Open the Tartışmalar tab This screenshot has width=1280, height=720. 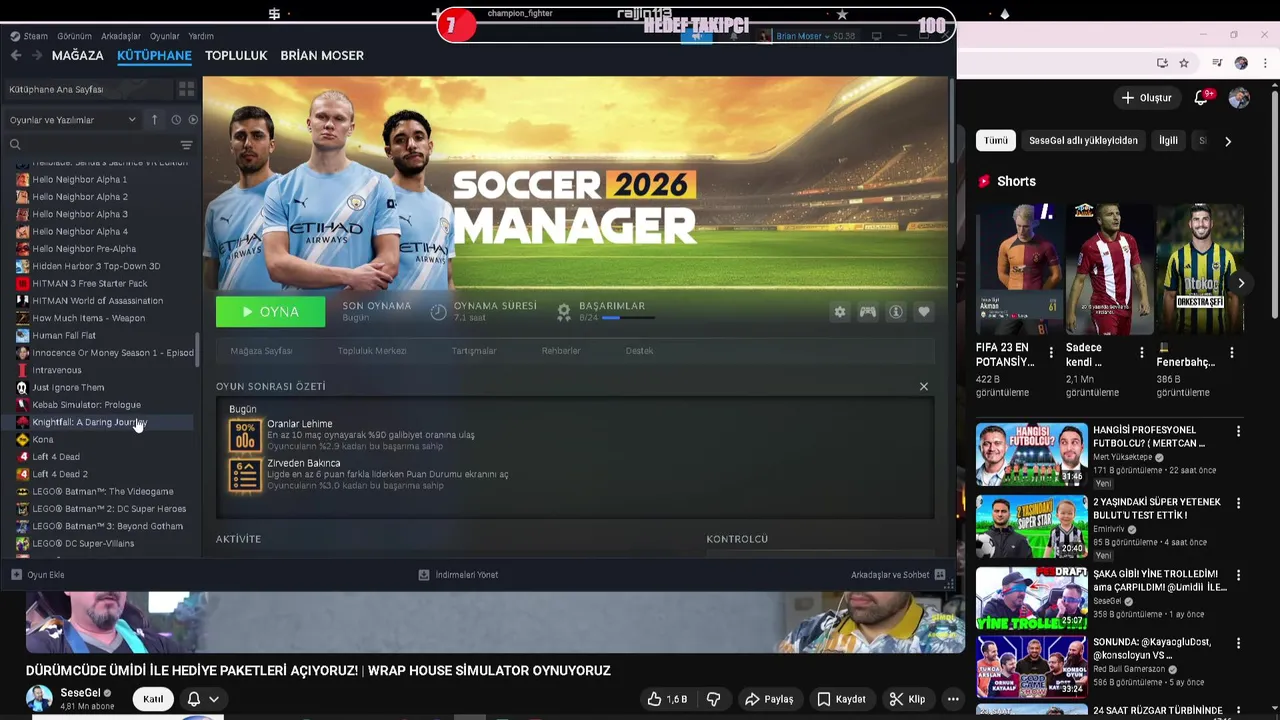click(x=474, y=351)
